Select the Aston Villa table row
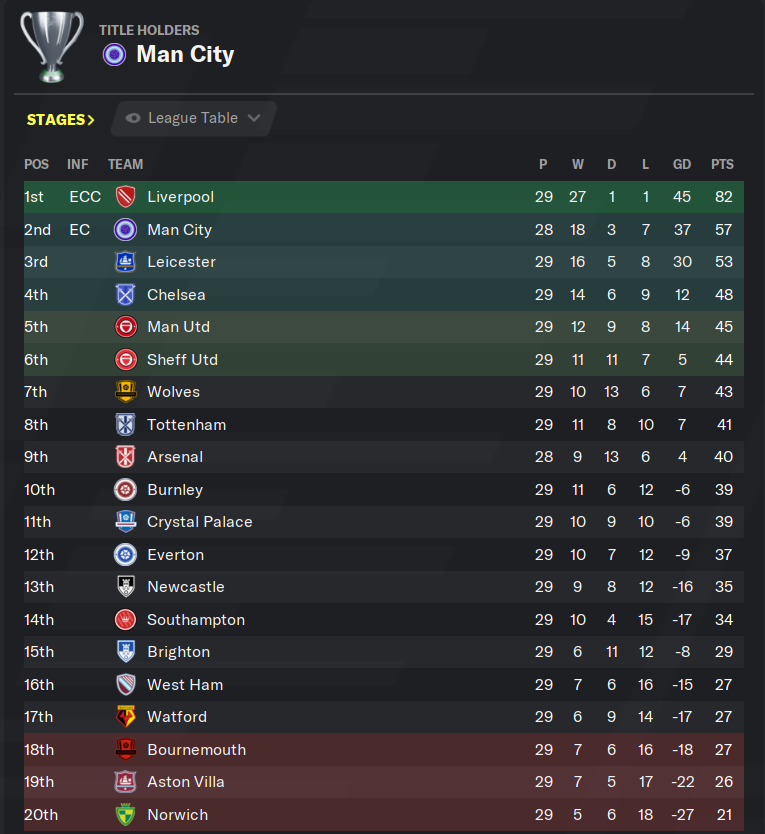This screenshot has height=834, width=765. (x=384, y=782)
